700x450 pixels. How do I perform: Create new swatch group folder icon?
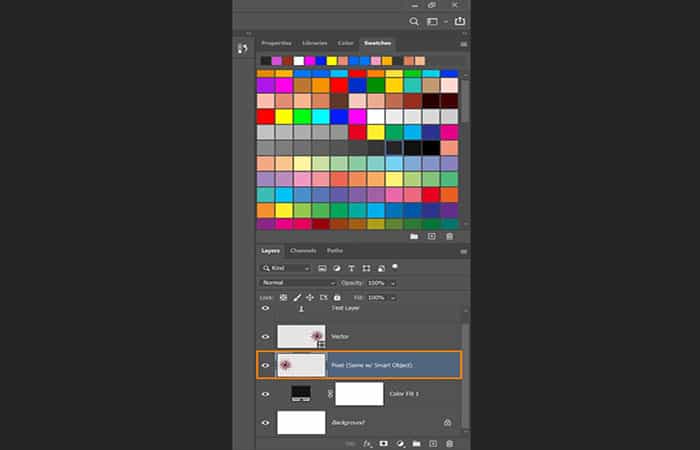pyautogui.click(x=414, y=236)
